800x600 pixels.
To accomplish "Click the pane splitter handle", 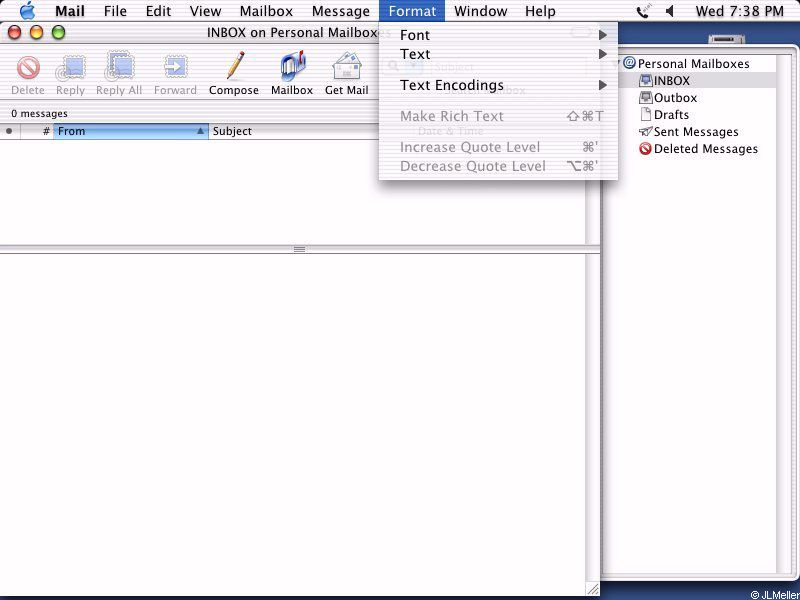I will pos(299,249).
